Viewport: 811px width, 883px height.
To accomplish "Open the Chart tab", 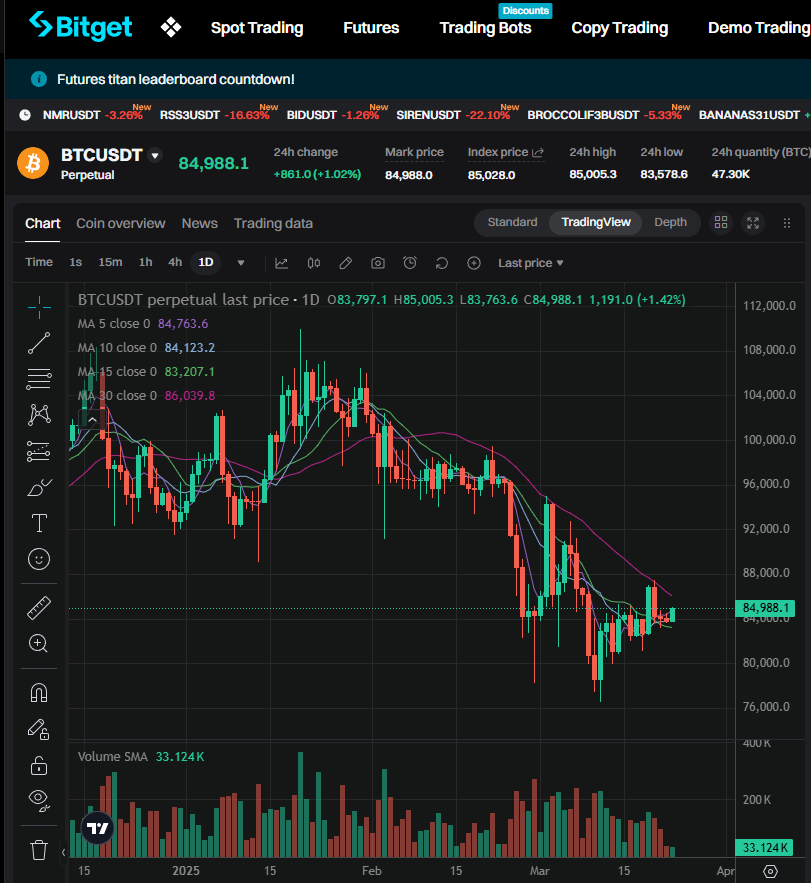I will [x=42, y=224].
